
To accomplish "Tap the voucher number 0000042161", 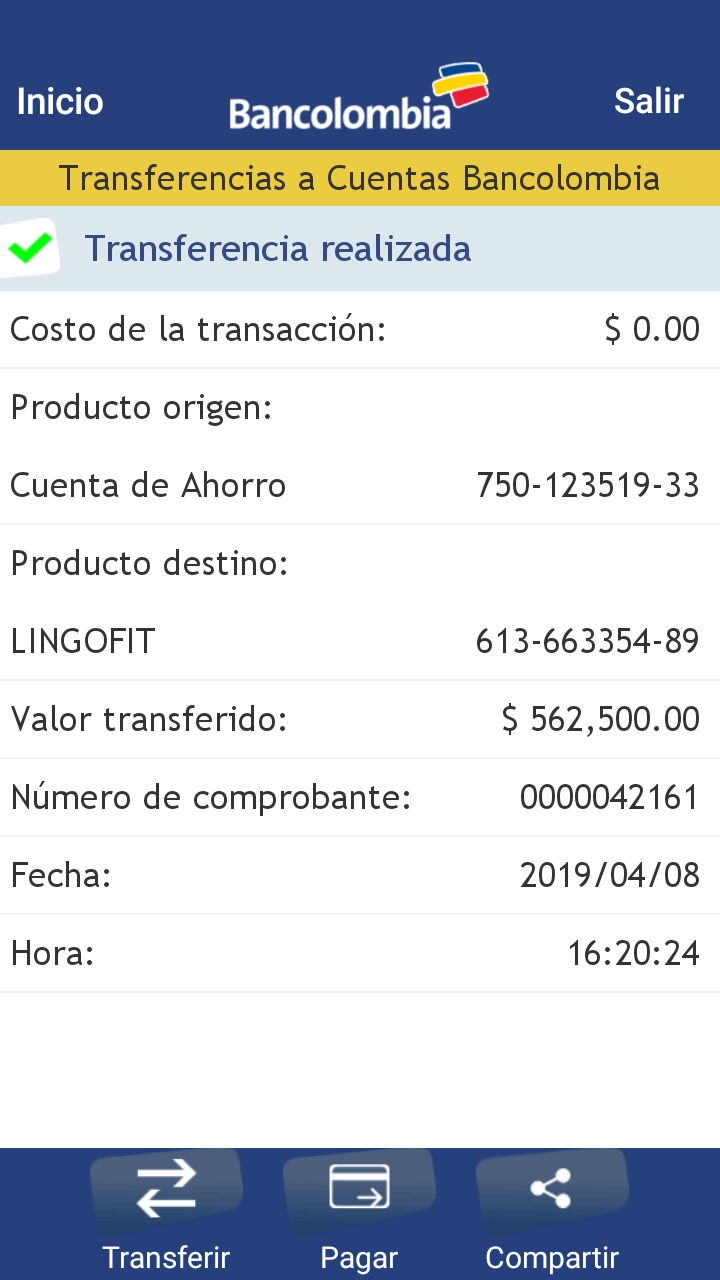I will (x=609, y=797).
